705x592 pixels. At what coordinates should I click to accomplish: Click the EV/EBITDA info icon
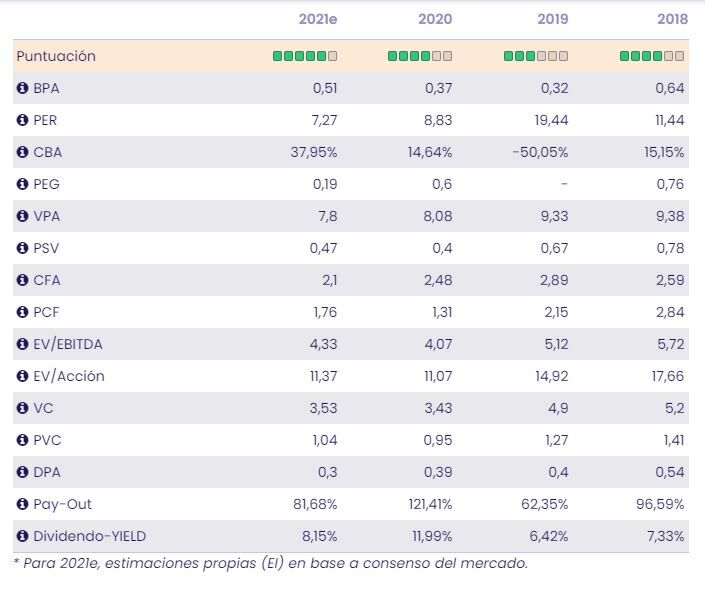point(23,344)
